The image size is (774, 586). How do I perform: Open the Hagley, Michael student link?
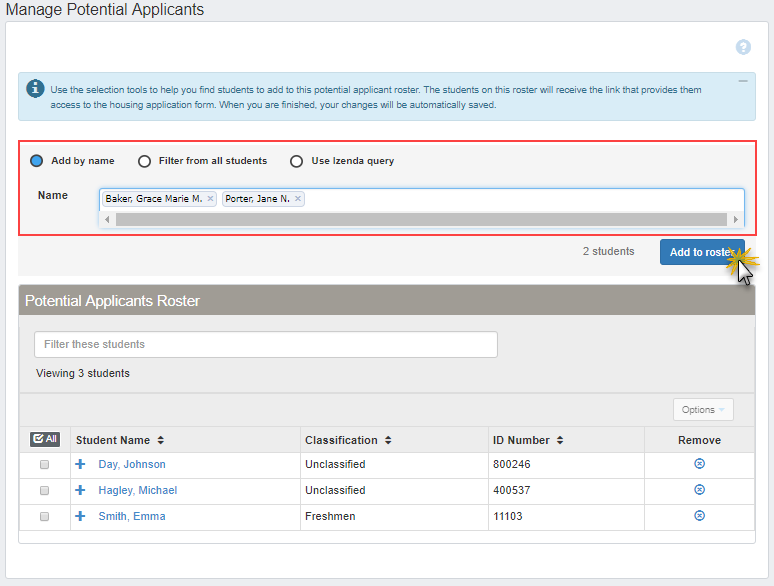tap(138, 490)
